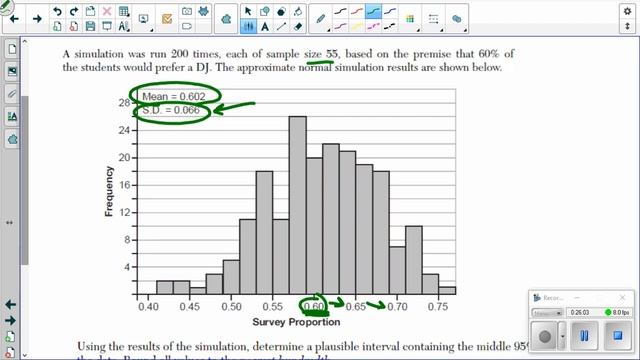Click the scrollbar up arrow at top
The height and width of the screenshot is (360, 640).
pos(24,42)
